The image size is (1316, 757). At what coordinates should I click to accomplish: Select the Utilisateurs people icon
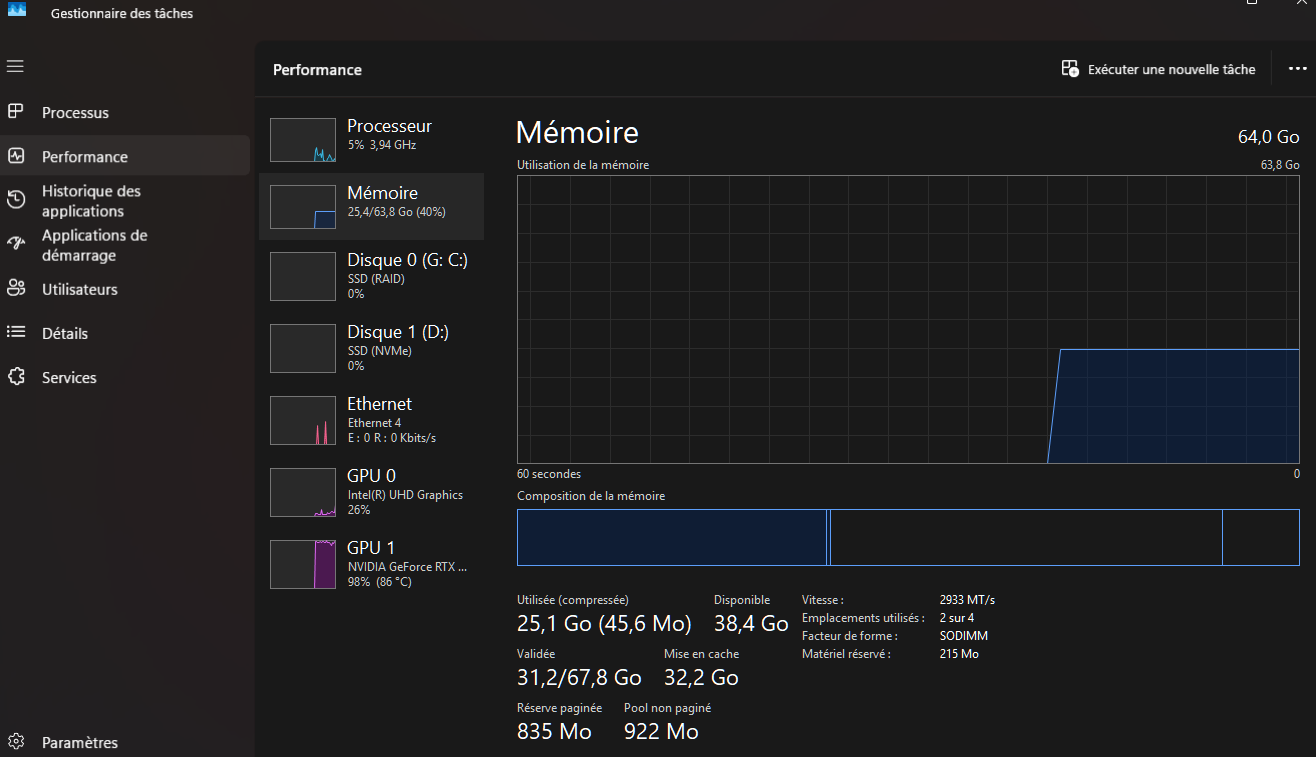(x=16, y=289)
